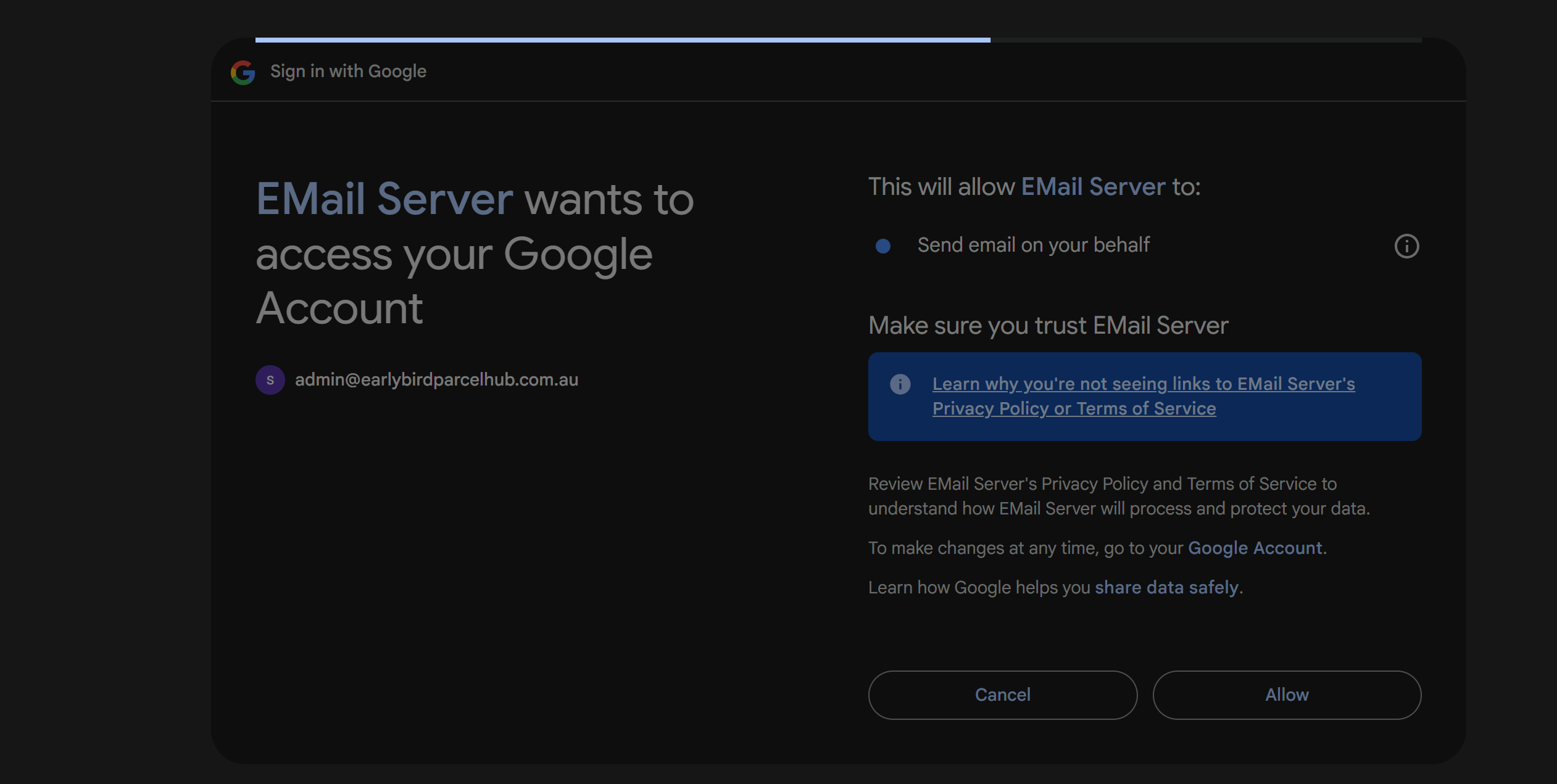
Task: Open info icon for Send email permission
Action: point(1406,246)
